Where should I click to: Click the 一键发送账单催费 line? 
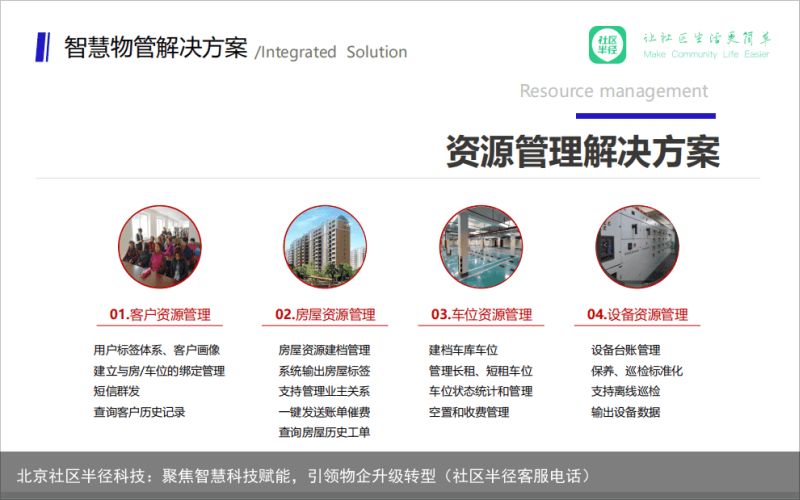[324, 412]
